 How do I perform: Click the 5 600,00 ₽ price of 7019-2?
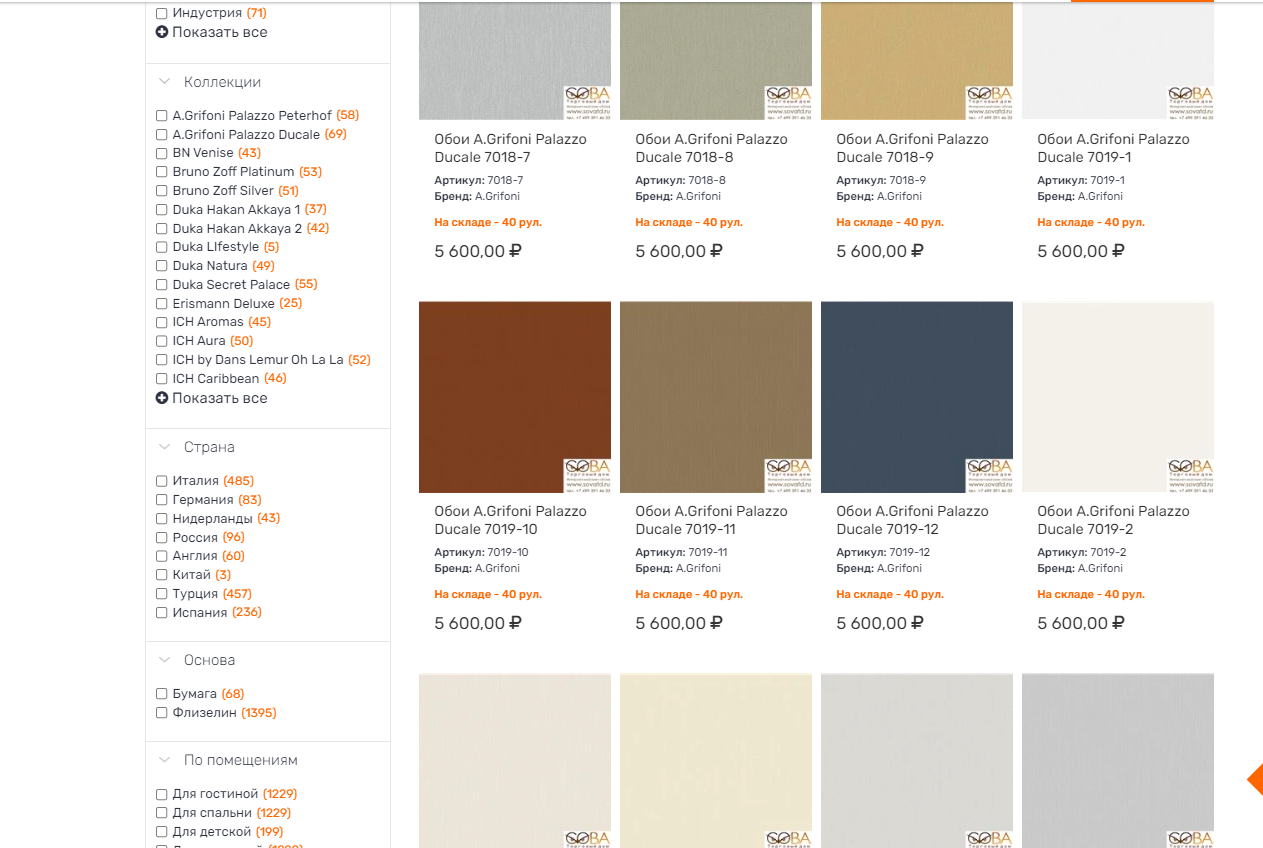pos(1081,623)
